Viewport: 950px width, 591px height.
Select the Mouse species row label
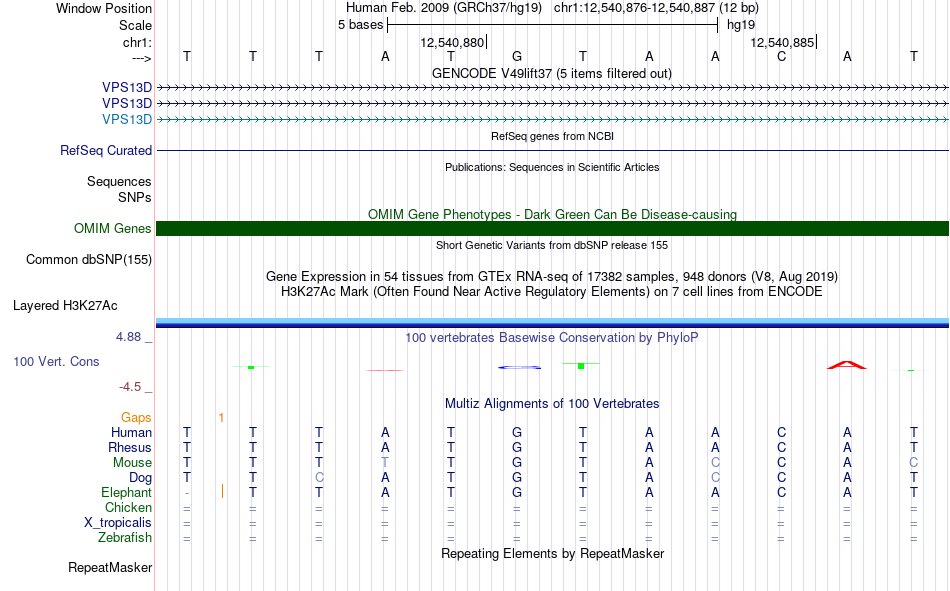point(132,462)
